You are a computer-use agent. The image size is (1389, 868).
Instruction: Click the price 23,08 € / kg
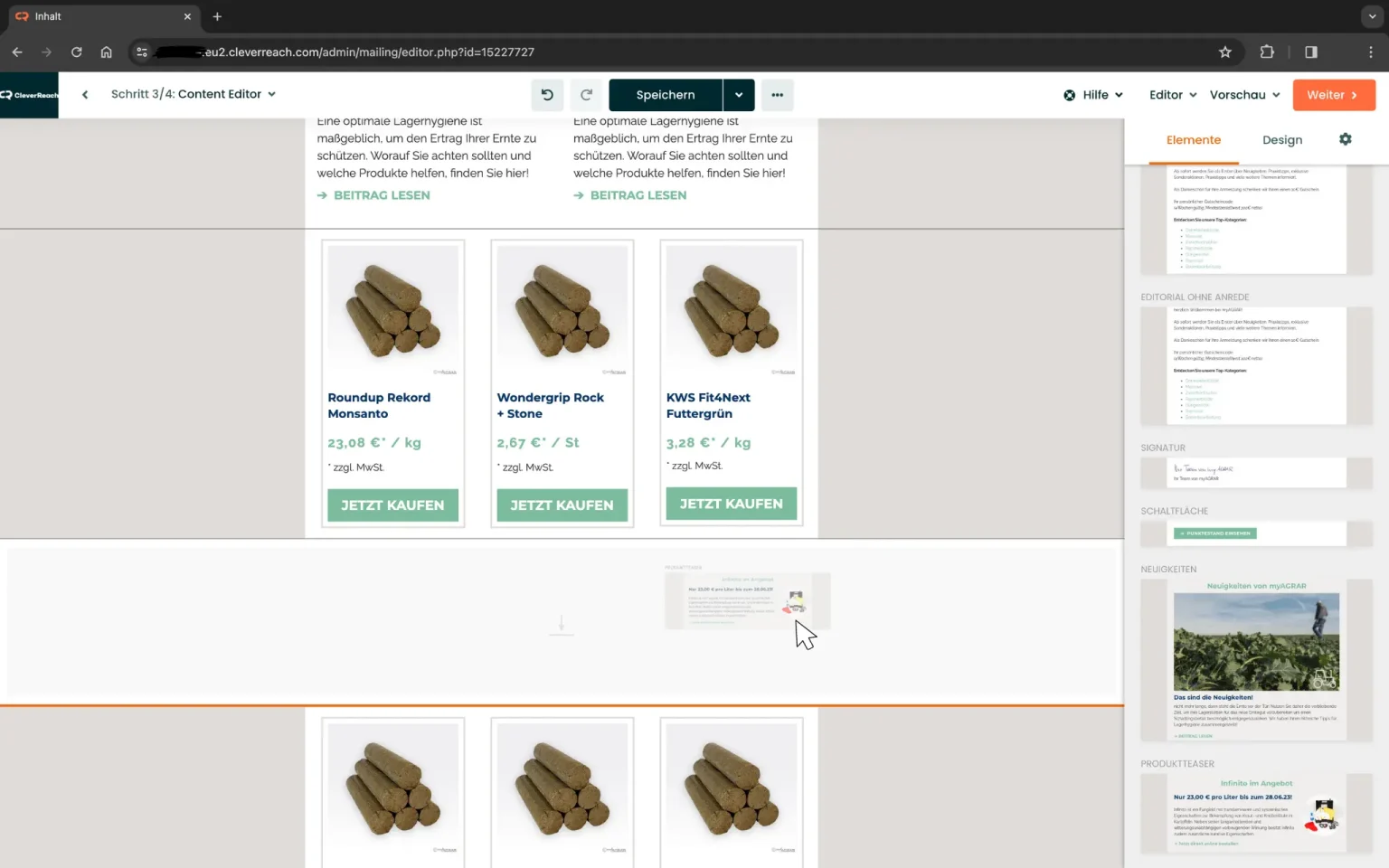click(374, 442)
